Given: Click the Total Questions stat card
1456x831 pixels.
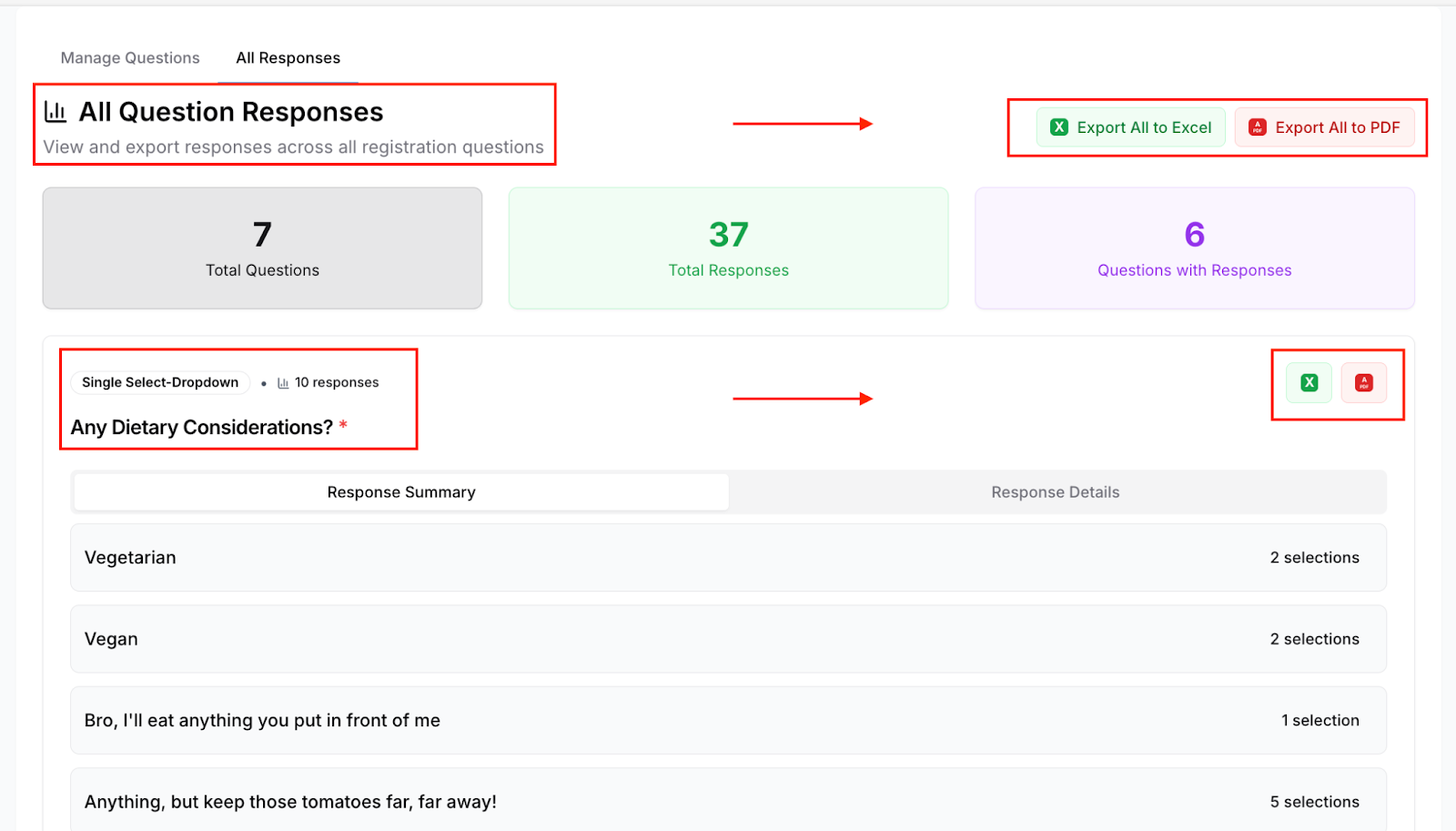Looking at the screenshot, I should [x=262, y=248].
